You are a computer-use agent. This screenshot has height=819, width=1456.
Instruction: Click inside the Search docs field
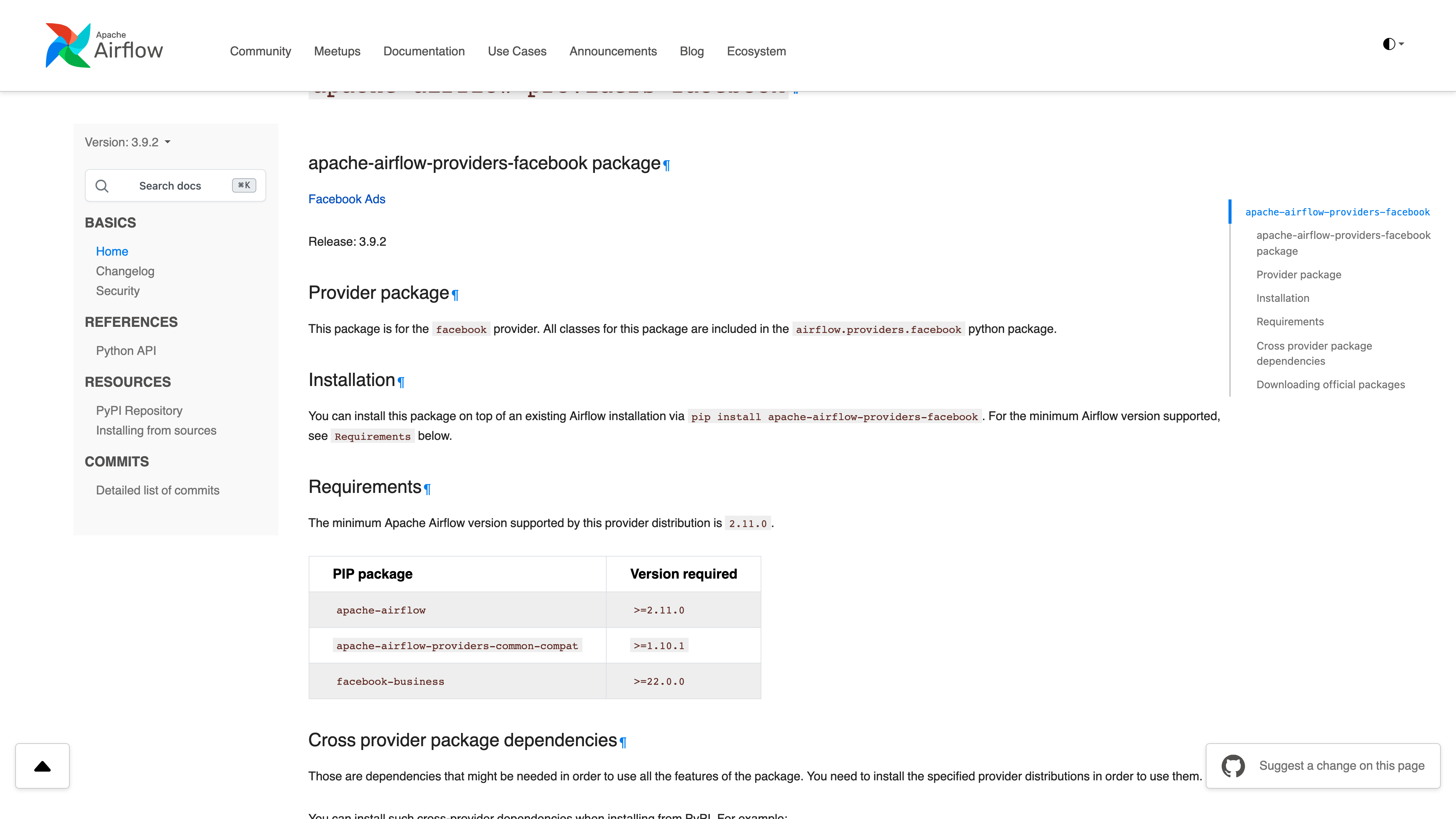(175, 185)
